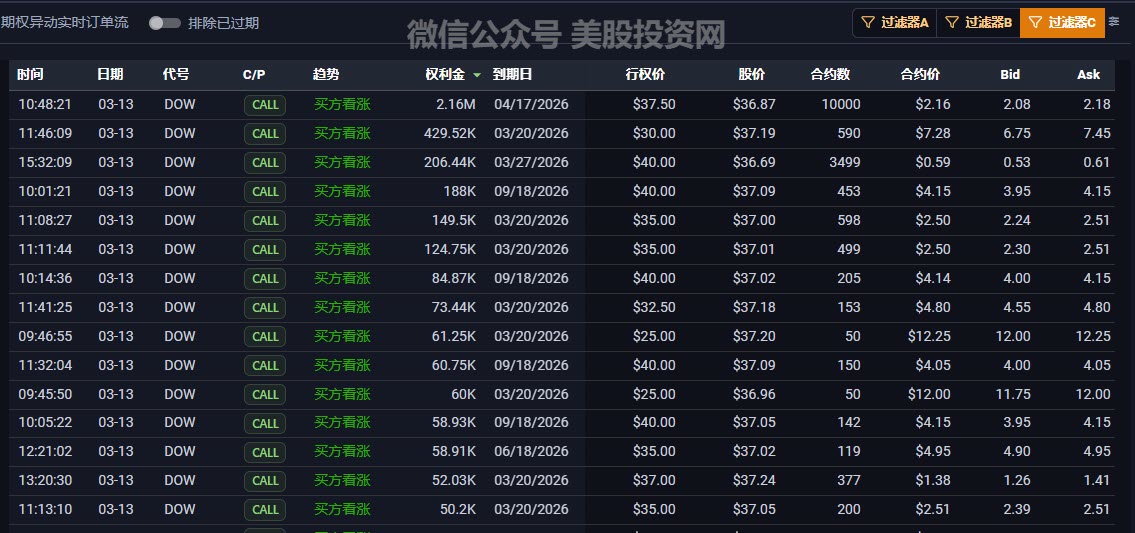Click 买方看涨 trend in the 12:21:02 row

click(342, 452)
